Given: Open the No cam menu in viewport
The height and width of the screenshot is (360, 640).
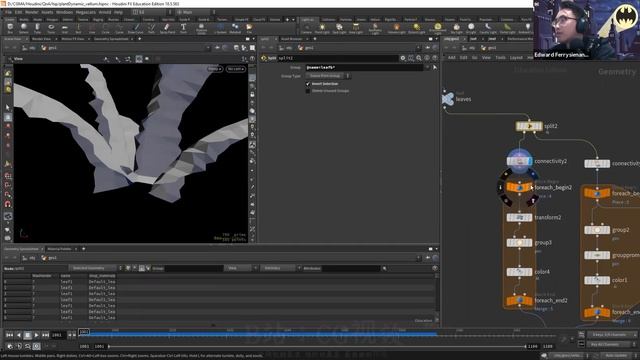Looking at the screenshot, I should coord(236,69).
